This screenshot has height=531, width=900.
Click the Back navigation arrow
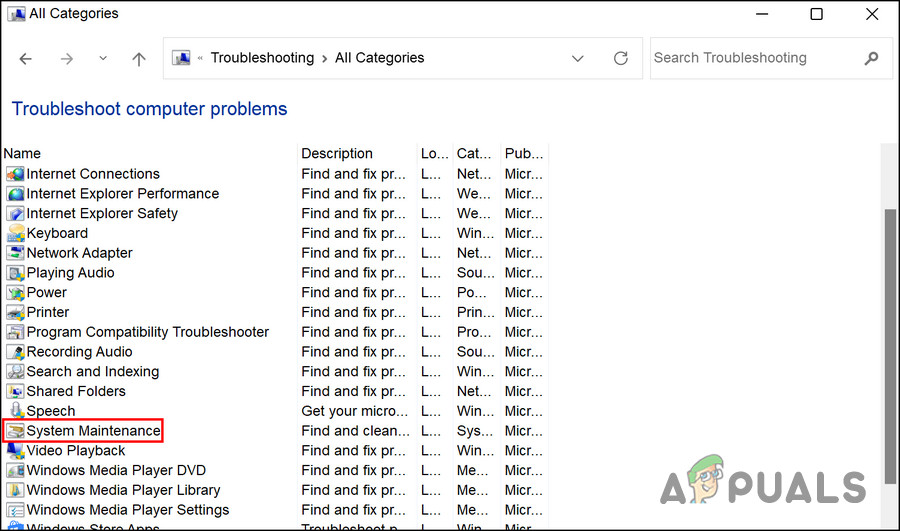click(x=26, y=59)
